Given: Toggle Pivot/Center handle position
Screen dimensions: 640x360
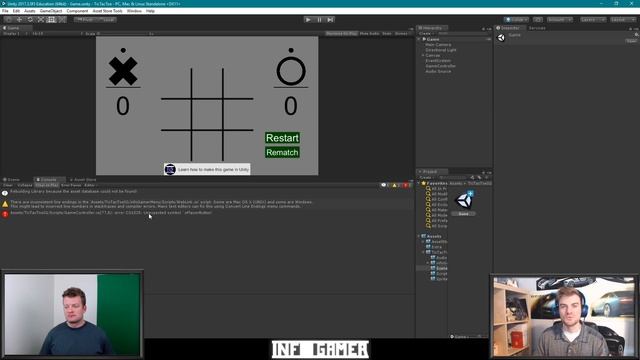Looking at the screenshot, I should coord(85,20).
